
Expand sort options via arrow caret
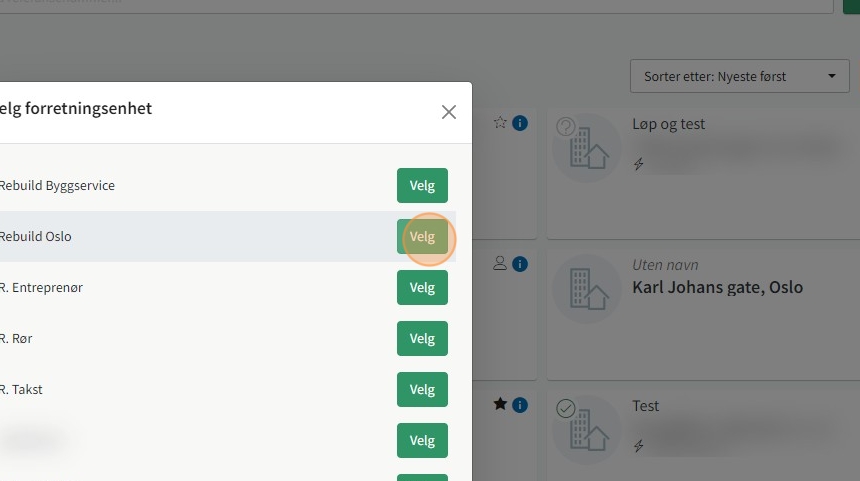click(x=831, y=76)
